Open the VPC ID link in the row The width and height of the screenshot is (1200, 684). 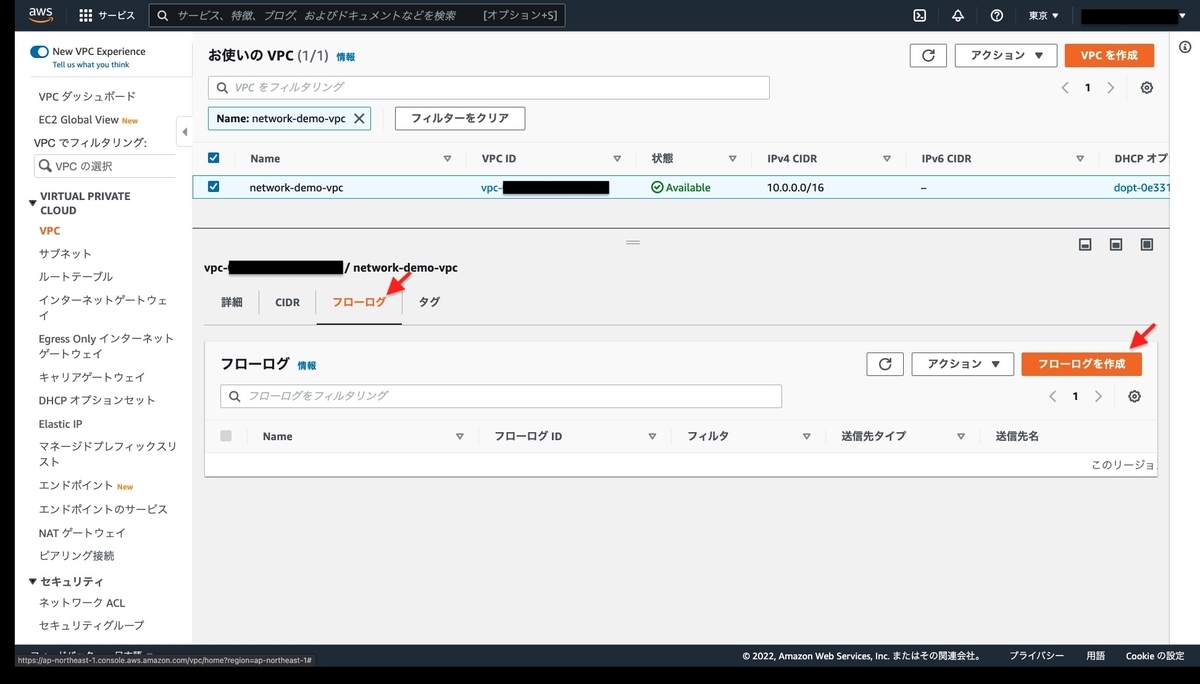point(545,187)
